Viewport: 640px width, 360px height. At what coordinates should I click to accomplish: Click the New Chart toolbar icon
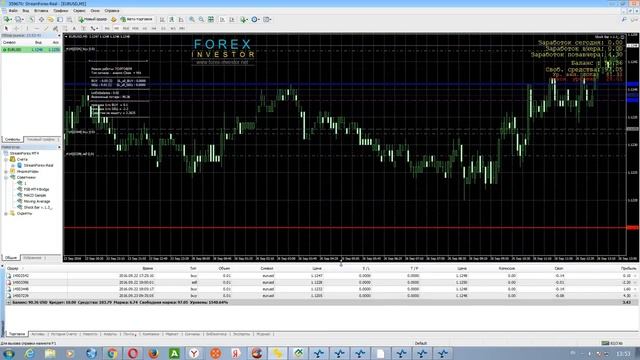click(x=7, y=19)
